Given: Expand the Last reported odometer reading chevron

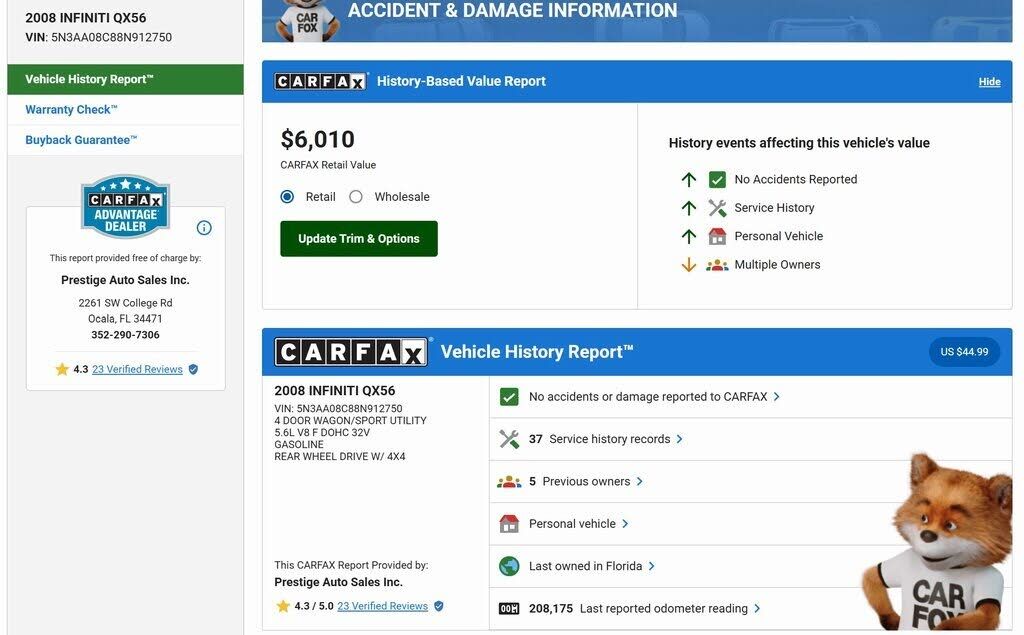Looking at the screenshot, I should (x=757, y=608).
